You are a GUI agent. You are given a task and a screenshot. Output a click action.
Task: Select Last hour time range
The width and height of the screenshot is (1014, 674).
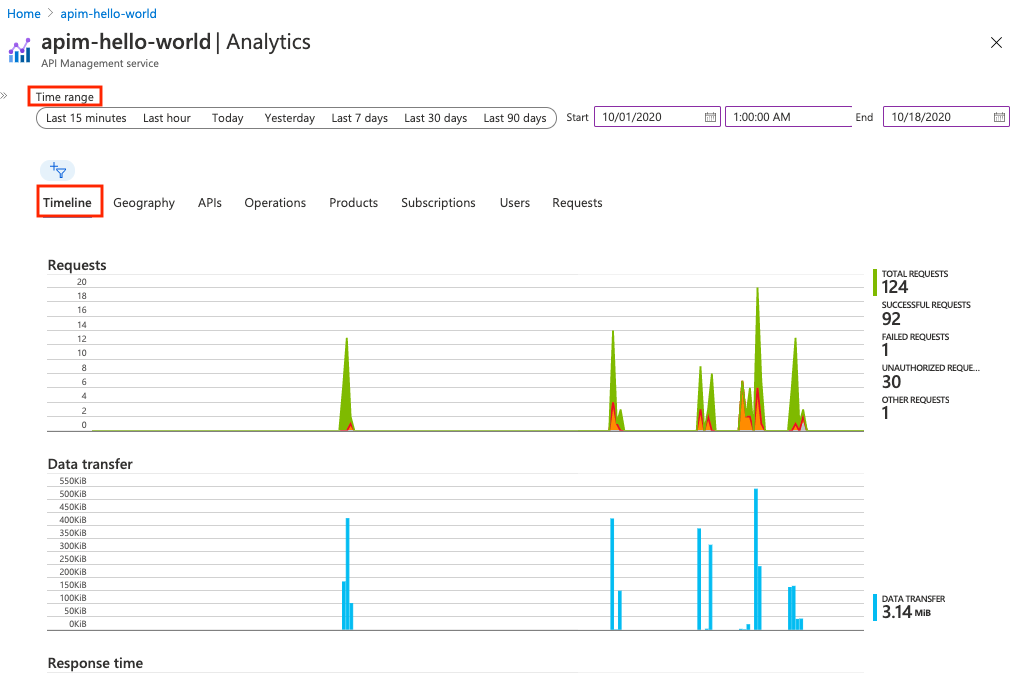[x=167, y=118]
